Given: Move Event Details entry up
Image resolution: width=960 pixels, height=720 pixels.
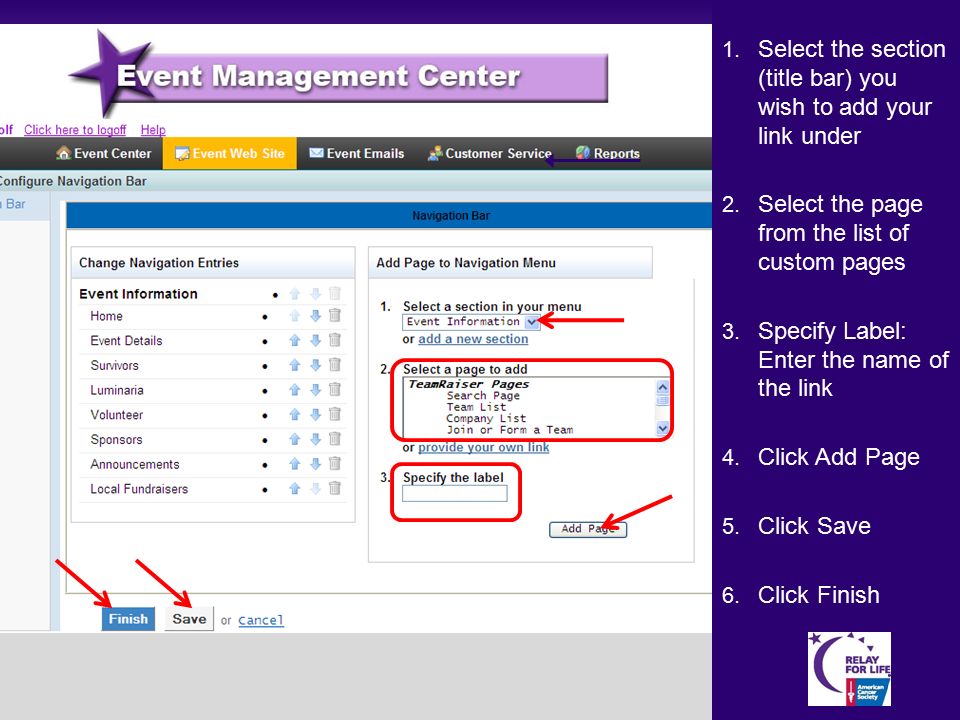Looking at the screenshot, I should coord(294,340).
